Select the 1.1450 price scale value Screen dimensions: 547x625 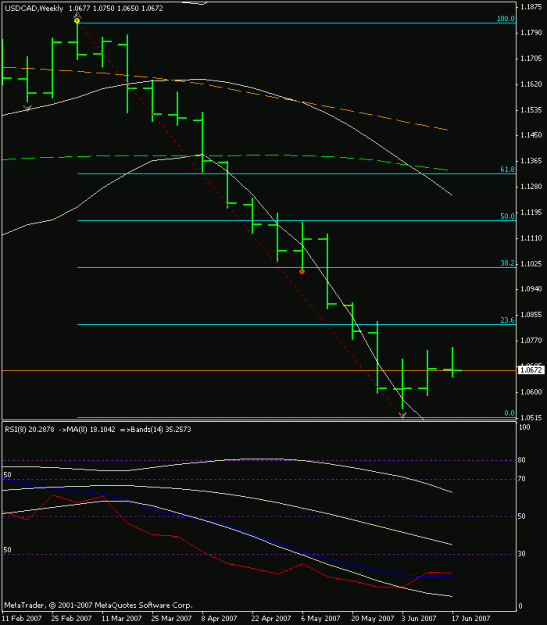click(x=531, y=135)
